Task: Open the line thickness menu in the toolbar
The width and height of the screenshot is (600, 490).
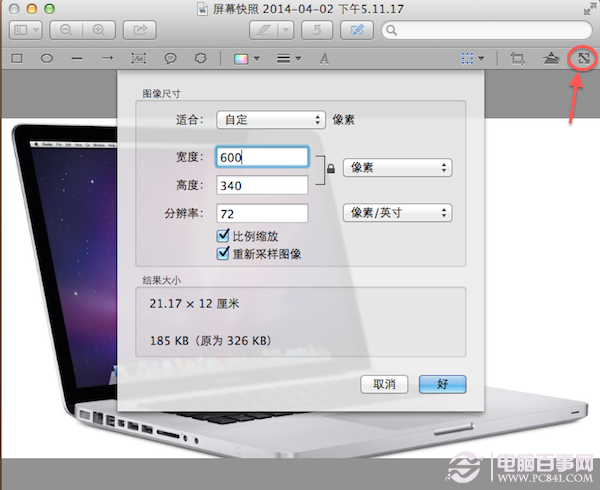Action: click(x=289, y=59)
